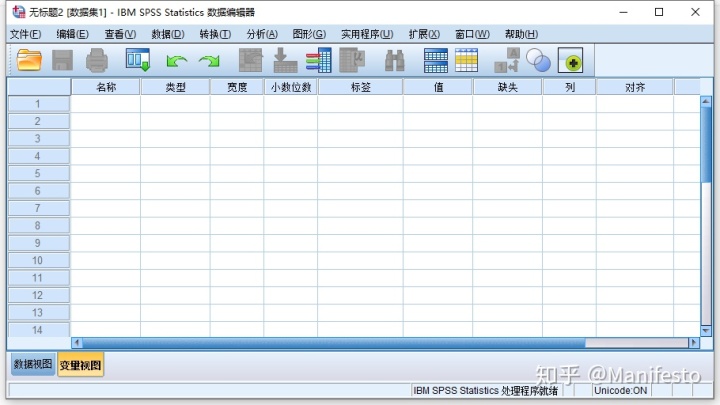Open the 分析(A) menu
Image resolution: width=720 pixels, height=405 pixels.
pos(262,34)
